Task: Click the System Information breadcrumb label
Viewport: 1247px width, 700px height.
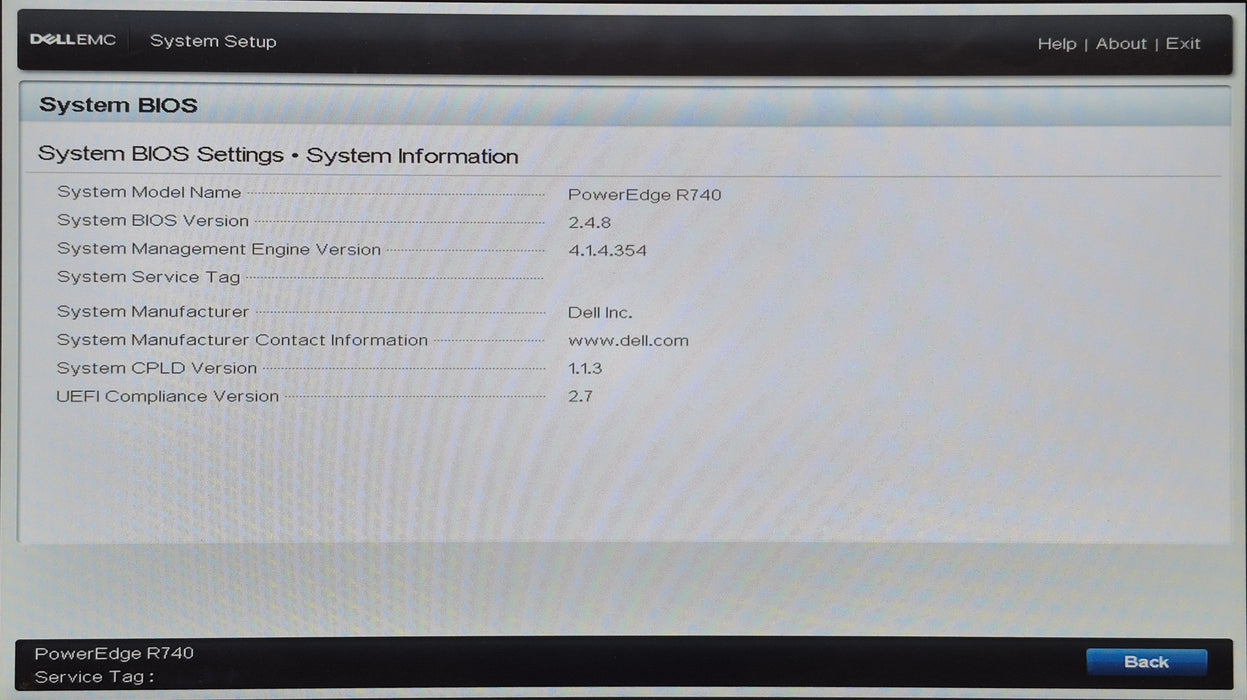Action: [413, 155]
